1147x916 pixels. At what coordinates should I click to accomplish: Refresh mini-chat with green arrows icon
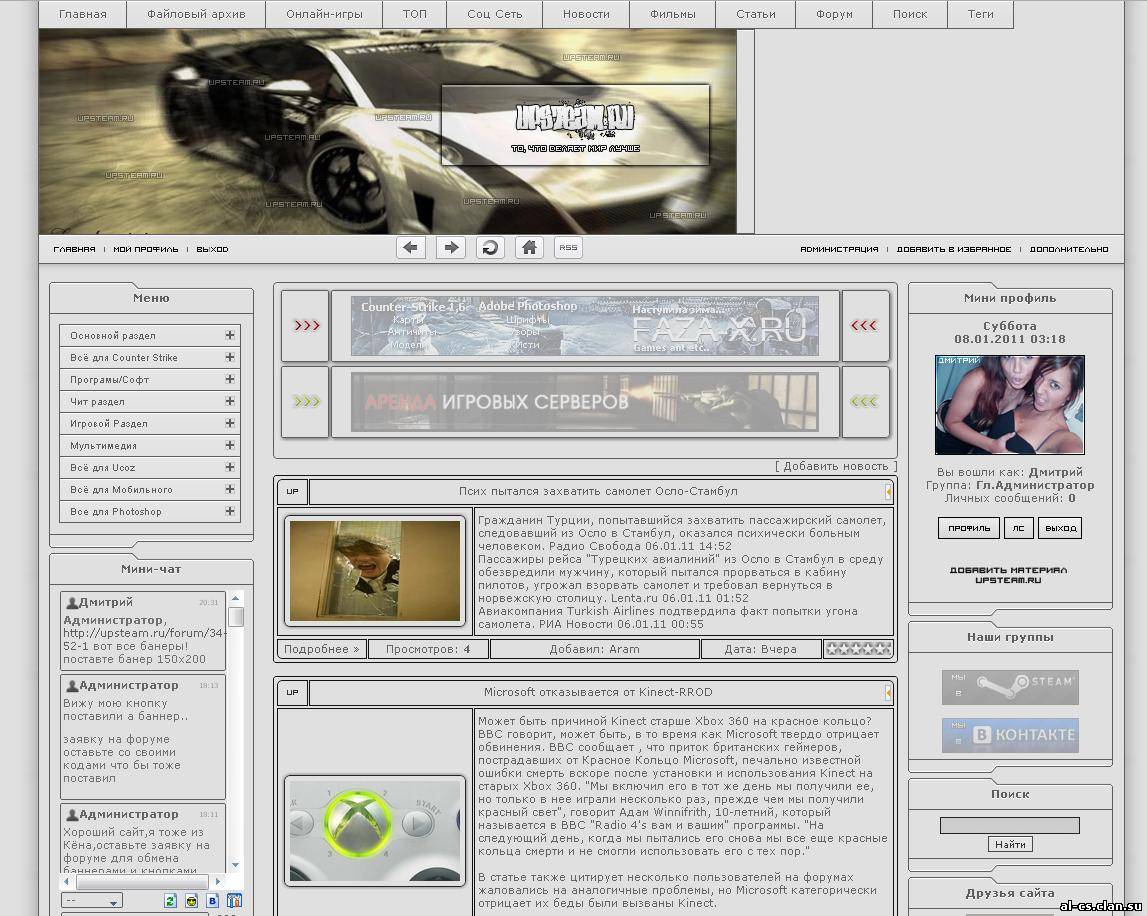tap(170, 901)
